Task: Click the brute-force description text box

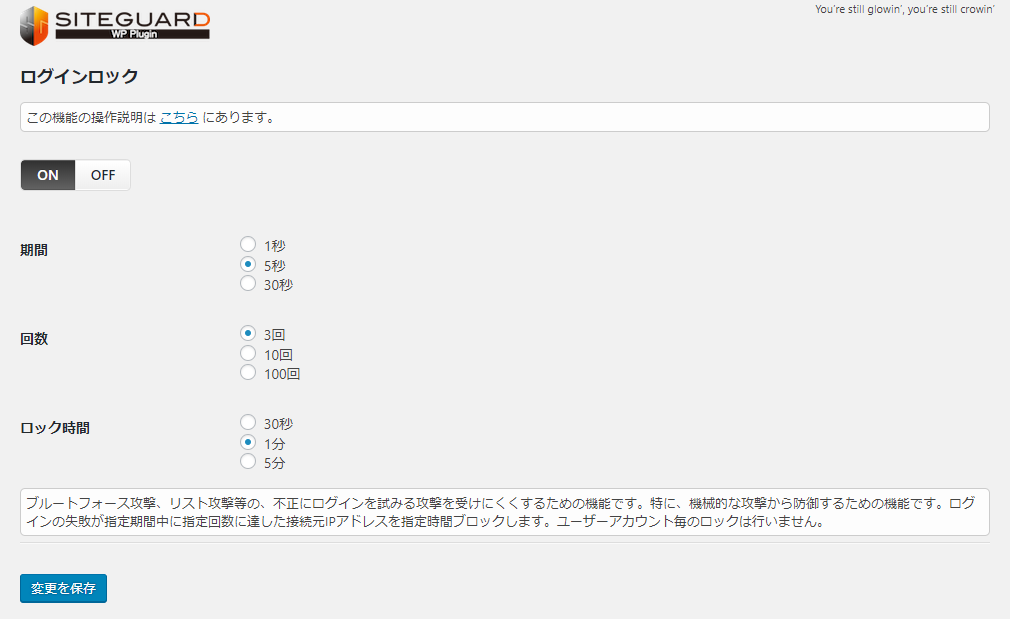Action: coord(504,512)
